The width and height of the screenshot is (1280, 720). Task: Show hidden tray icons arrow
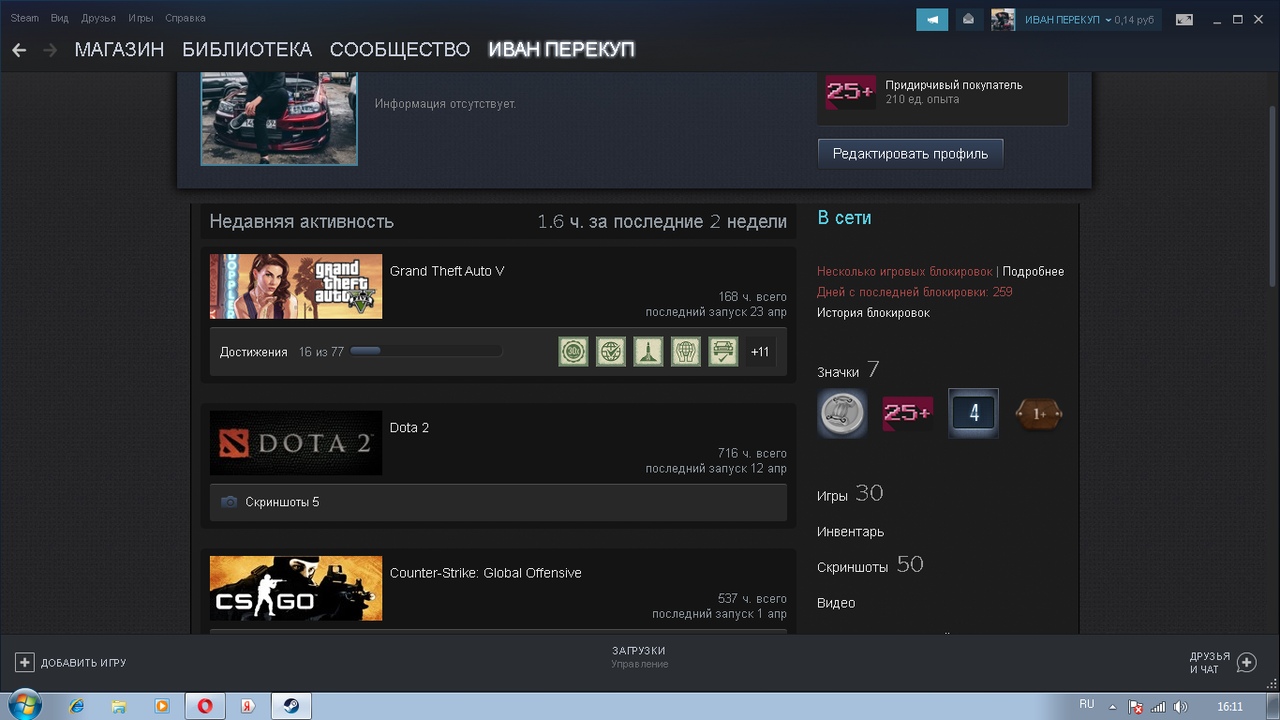click(1112, 706)
